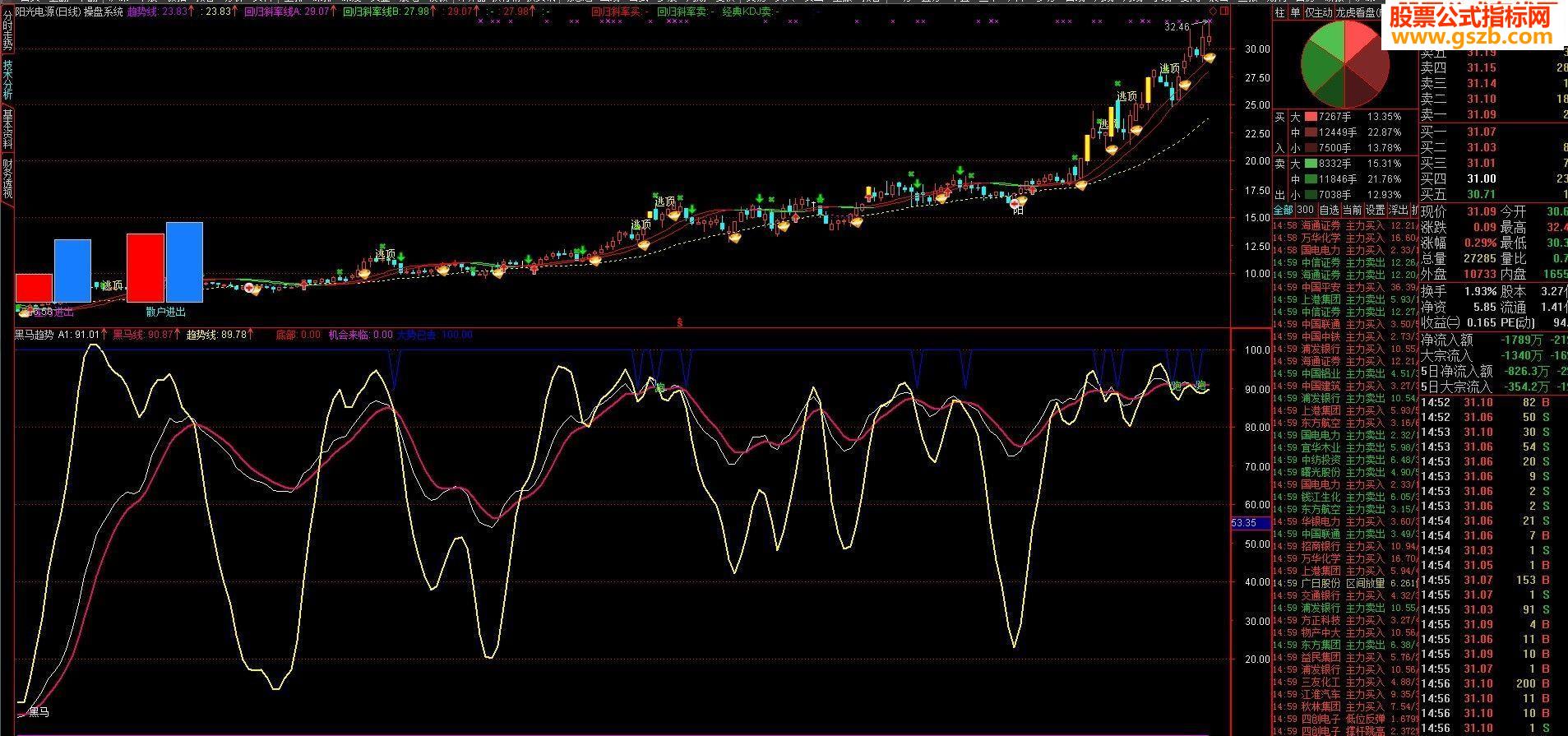Click the medium buy dark-red swatch
This screenshot has width=1568, height=736.
pyautogui.click(x=1311, y=132)
